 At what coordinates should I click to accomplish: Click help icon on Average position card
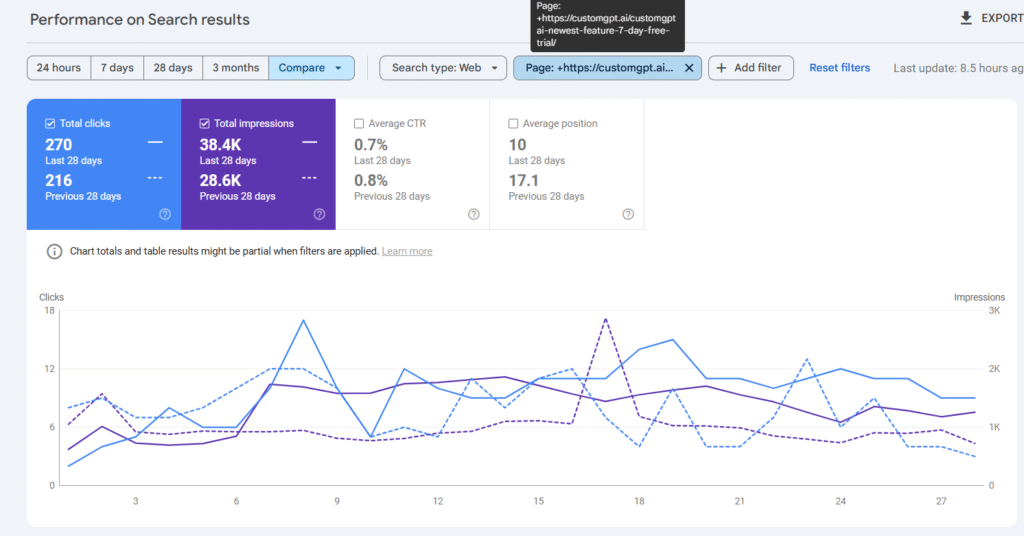click(x=628, y=214)
